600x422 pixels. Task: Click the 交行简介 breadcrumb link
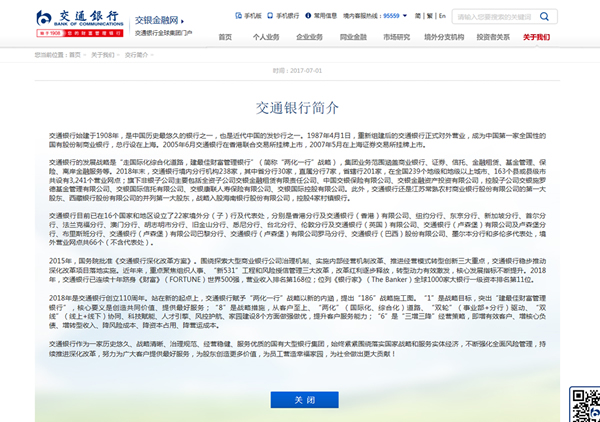(x=136, y=55)
